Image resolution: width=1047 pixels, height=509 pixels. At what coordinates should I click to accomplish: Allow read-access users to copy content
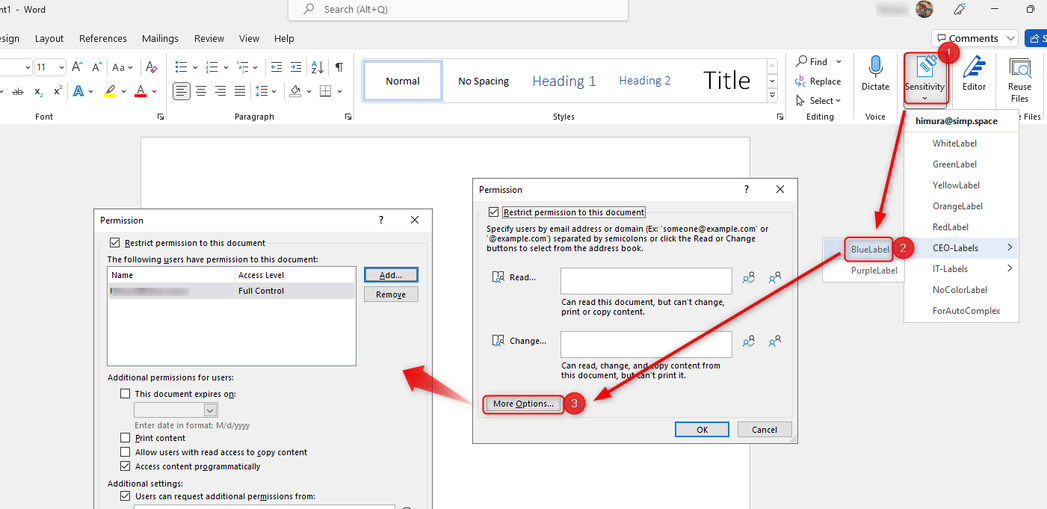(125, 452)
